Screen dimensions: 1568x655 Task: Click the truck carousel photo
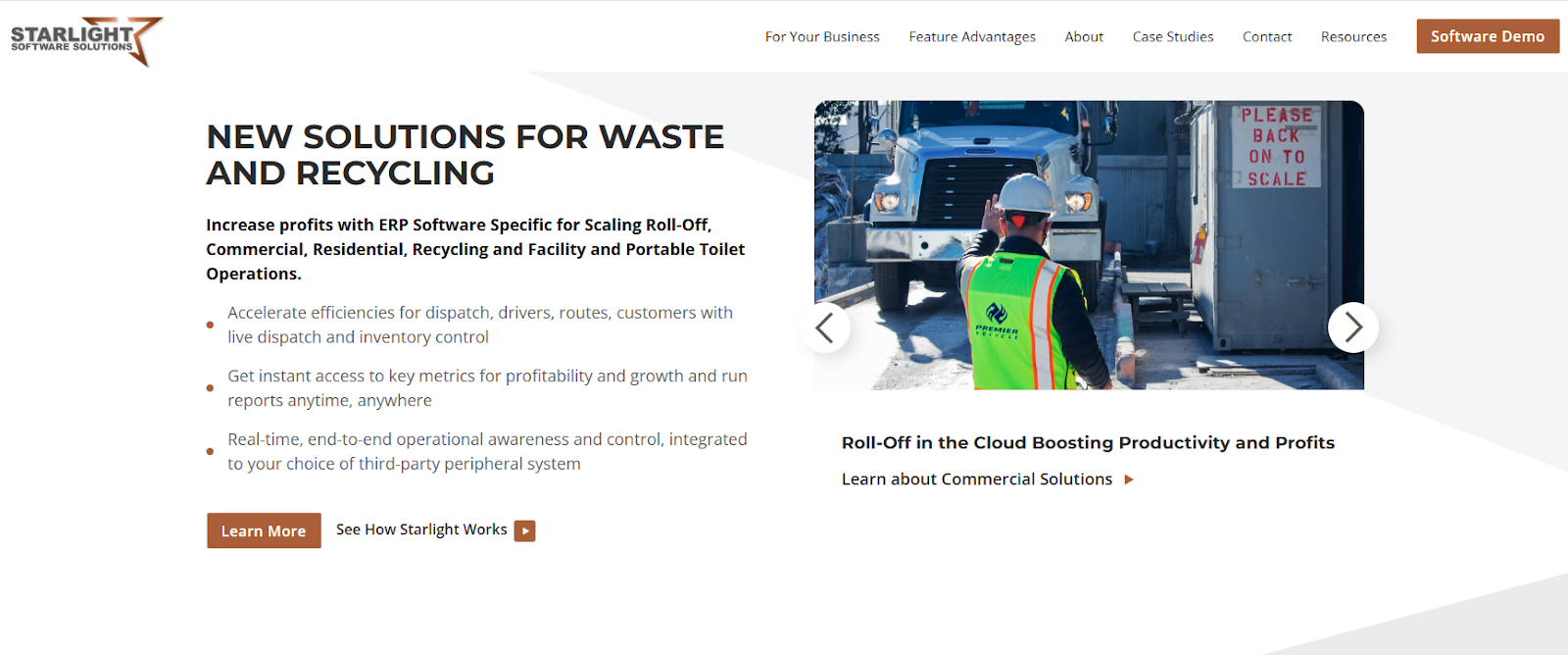coord(1089,245)
